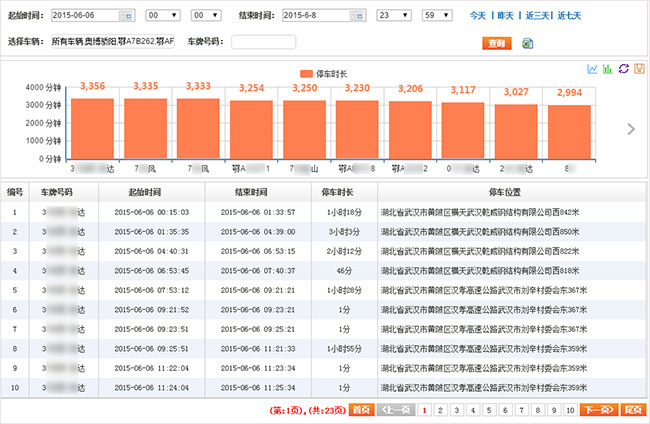Image resolution: width=650 pixels, height=424 pixels.
Task: Go to previous page 上一页
Action: 395,410
